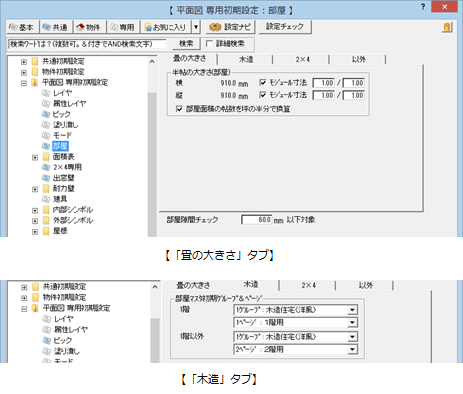Switch to the 2×4 tab in upper dialog

coord(302,59)
